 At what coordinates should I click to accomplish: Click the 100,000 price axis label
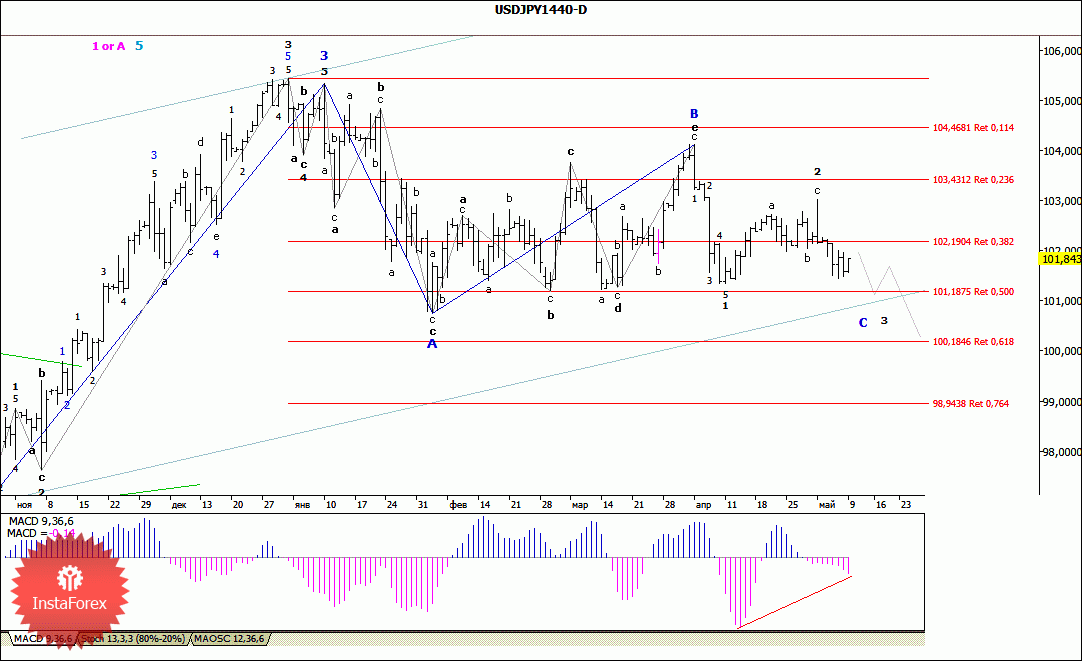(x=1061, y=351)
